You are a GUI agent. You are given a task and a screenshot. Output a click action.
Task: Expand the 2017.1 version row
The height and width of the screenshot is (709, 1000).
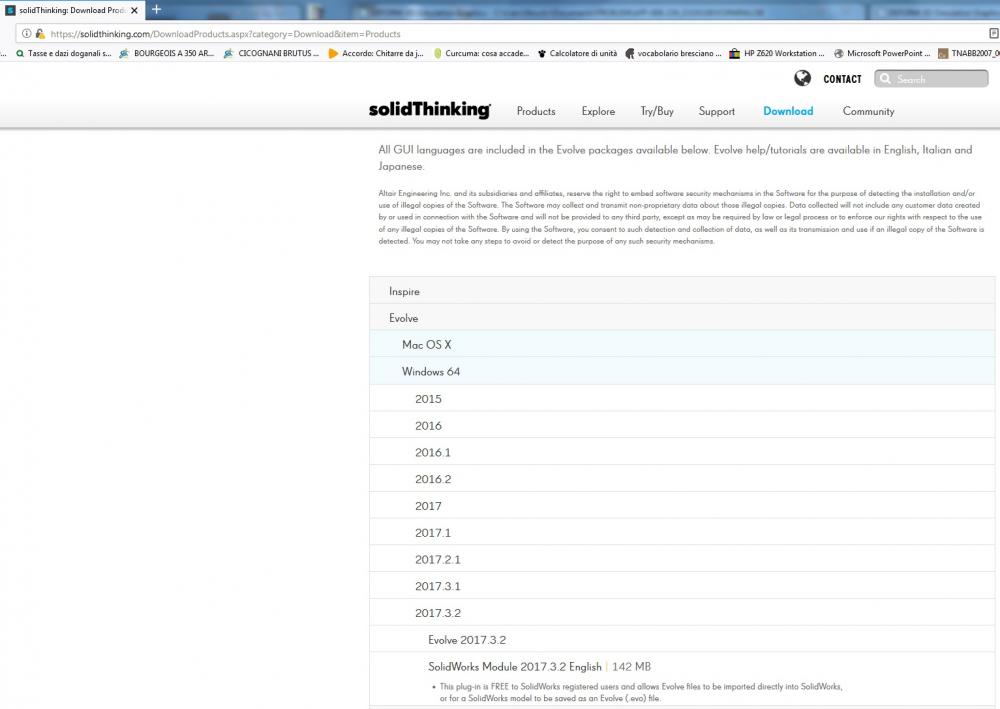click(682, 532)
